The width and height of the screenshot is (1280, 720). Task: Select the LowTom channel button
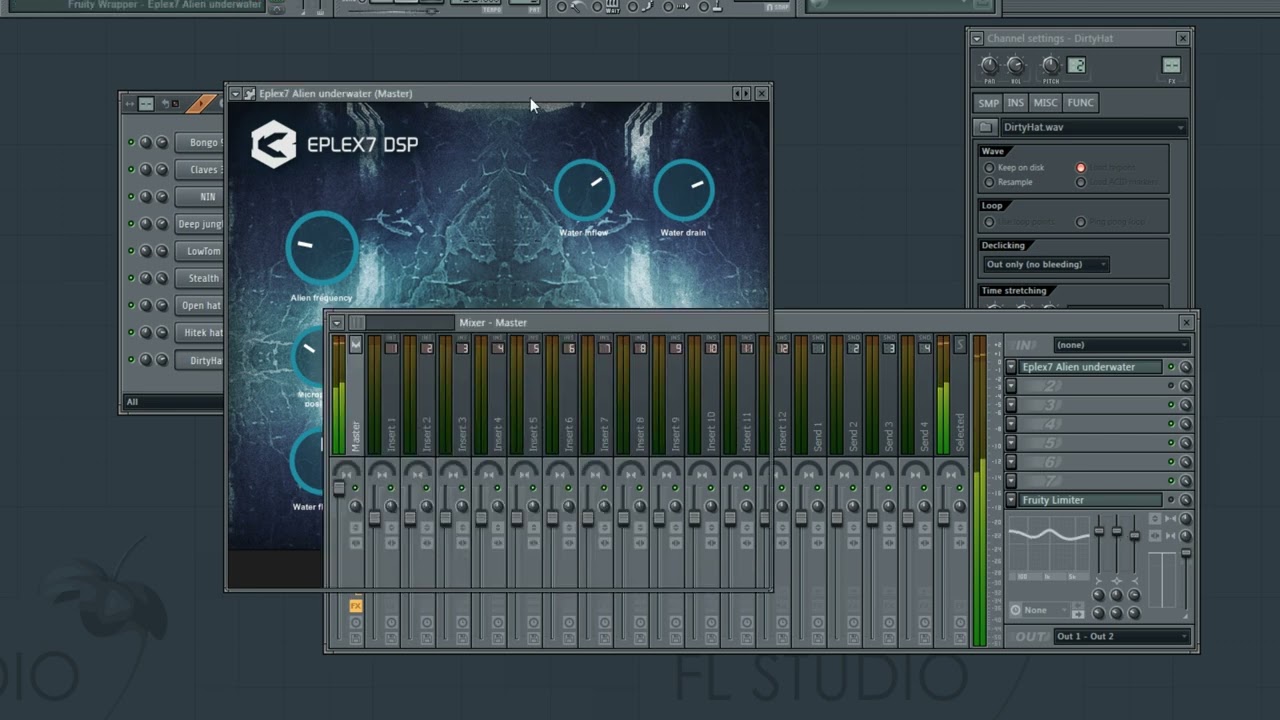coord(200,251)
